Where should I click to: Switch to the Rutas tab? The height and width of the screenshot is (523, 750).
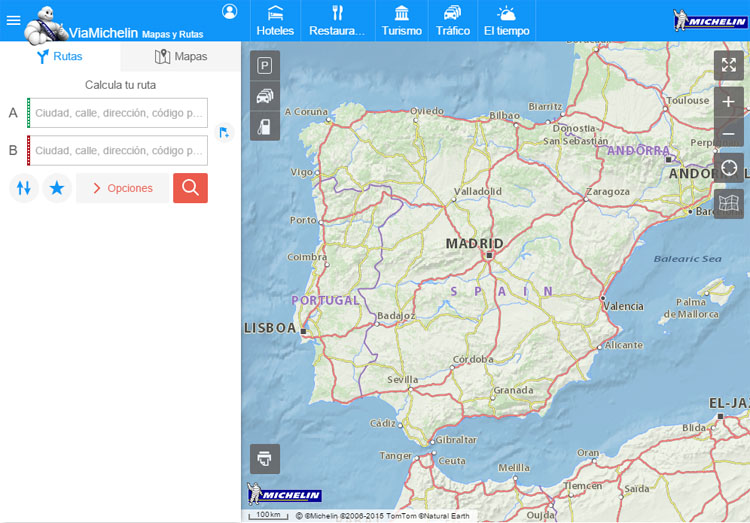click(x=60, y=56)
